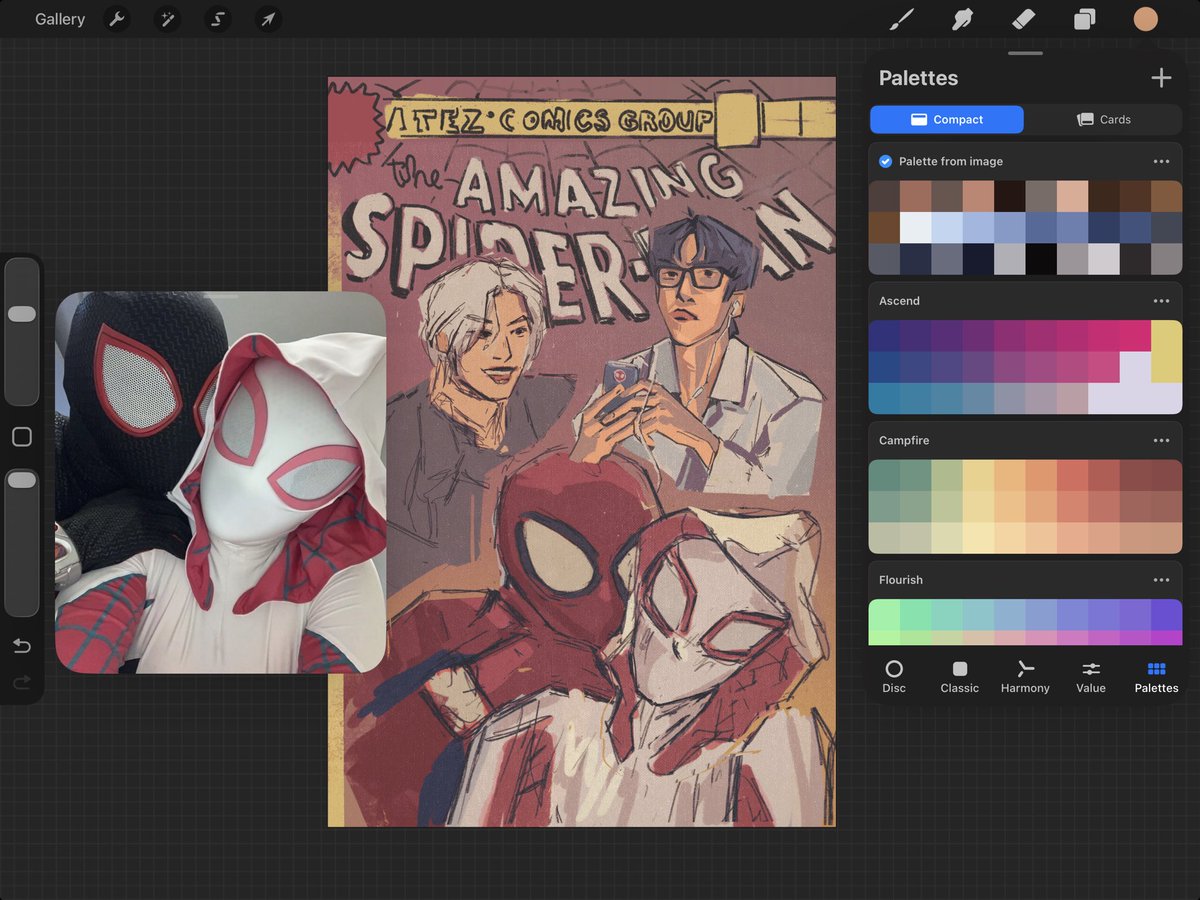Pick the white swatch in image palette
The image size is (1200, 900).
(x=916, y=228)
